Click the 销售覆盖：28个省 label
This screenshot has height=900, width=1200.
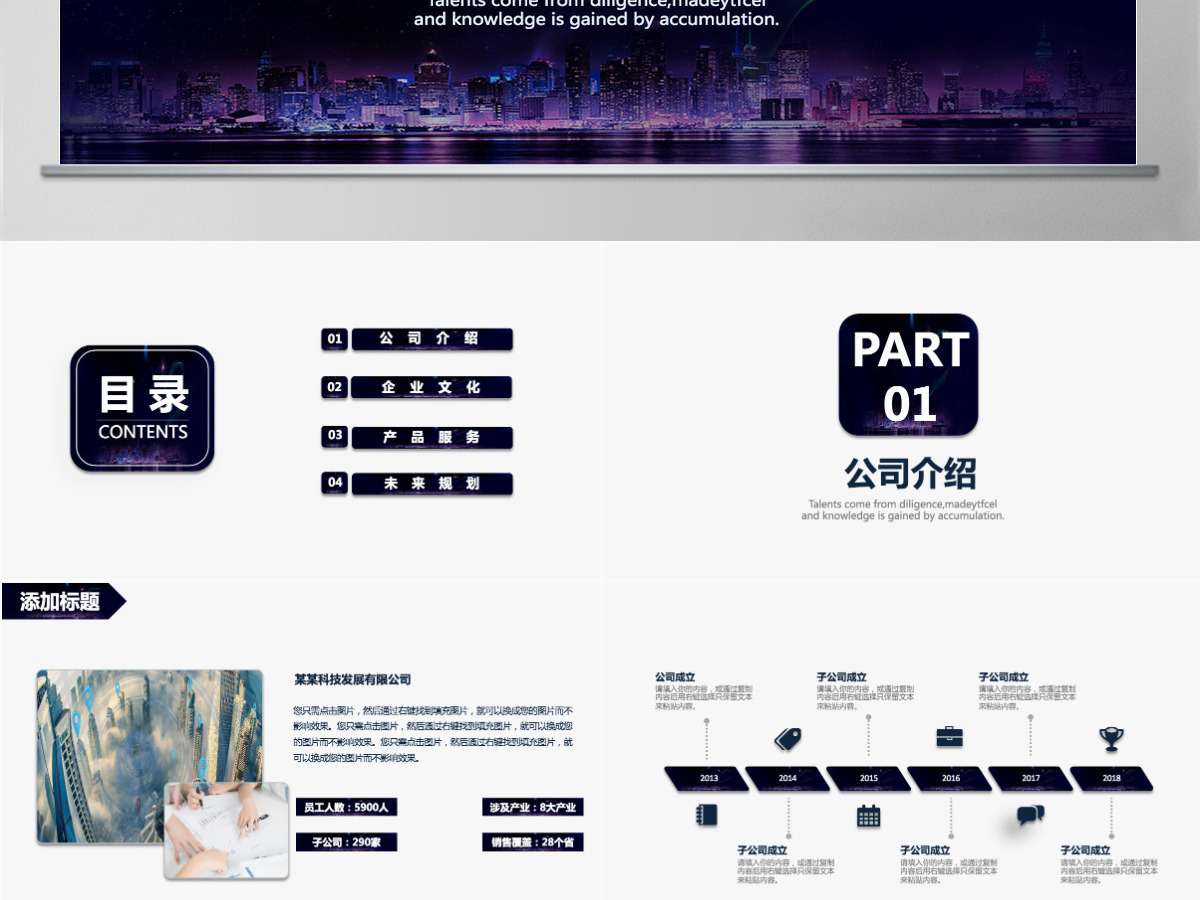pos(533,842)
